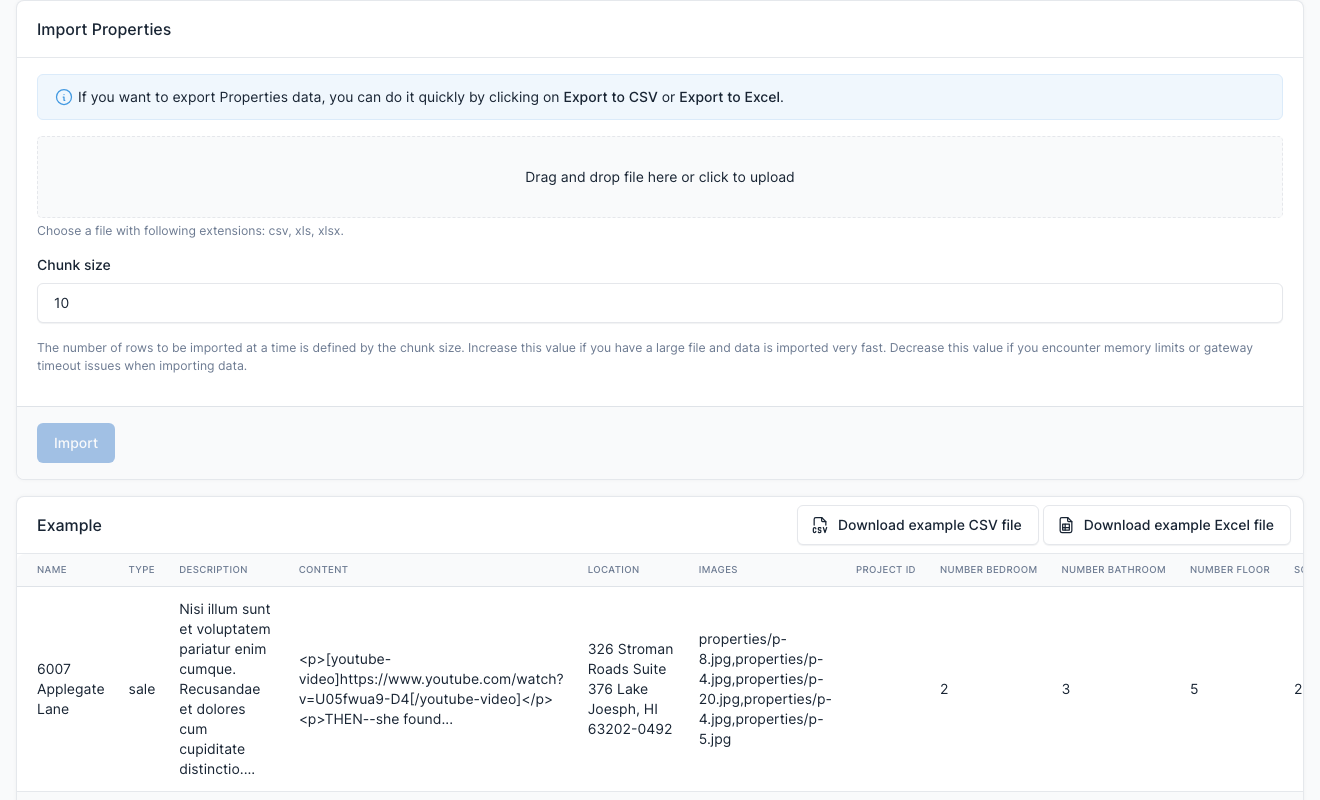The image size is (1320, 800).
Task: Click the 326 Stroman Roads location cell
Action: tap(631, 689)
